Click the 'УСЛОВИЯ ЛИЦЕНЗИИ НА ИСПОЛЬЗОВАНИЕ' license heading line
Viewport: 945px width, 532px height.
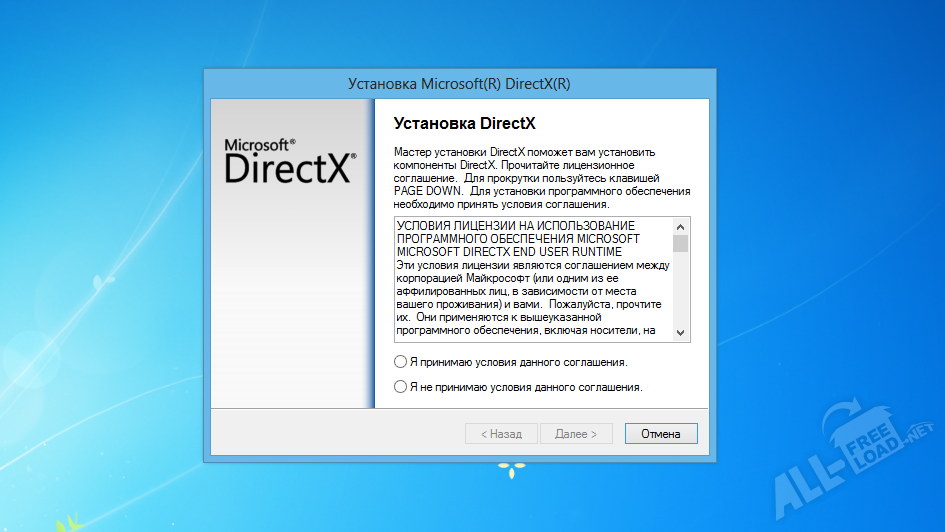click(x=515, y=226)
